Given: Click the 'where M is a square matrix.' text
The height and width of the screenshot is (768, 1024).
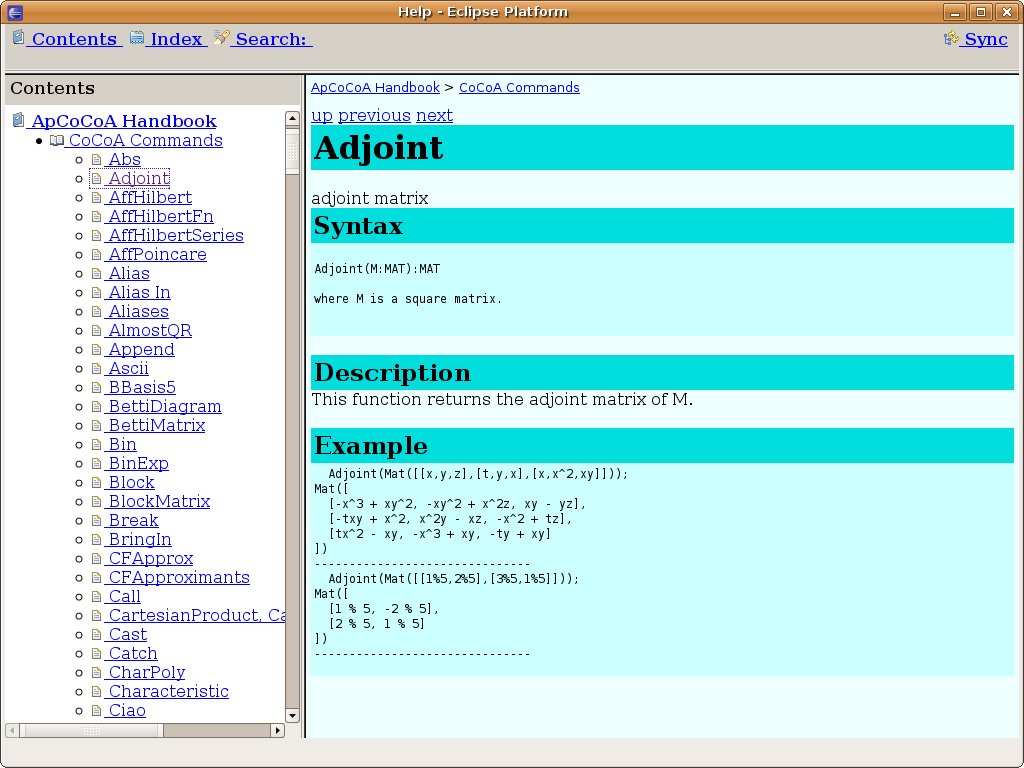Looking at the screenshot, I should (x=408, y=299).
